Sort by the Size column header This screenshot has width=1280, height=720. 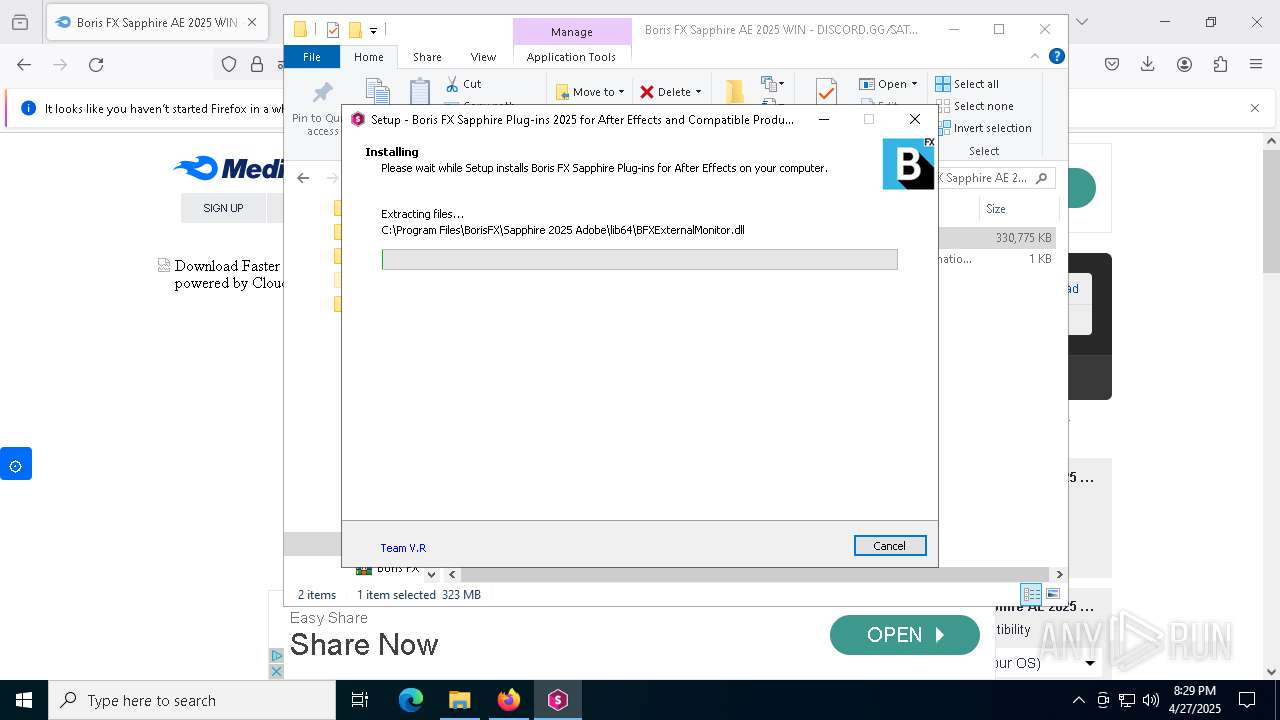pyautogui.click(x=996, y=209)
